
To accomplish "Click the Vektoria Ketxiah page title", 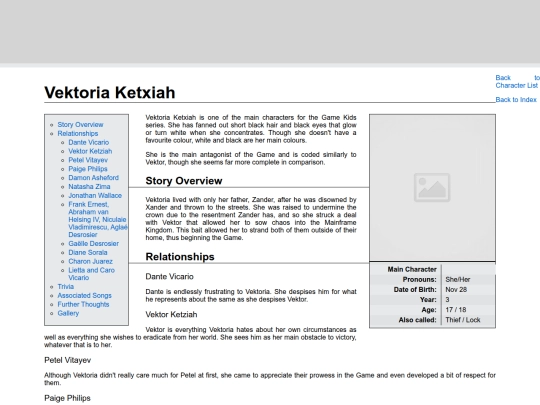I will click(x=110, y=92).
